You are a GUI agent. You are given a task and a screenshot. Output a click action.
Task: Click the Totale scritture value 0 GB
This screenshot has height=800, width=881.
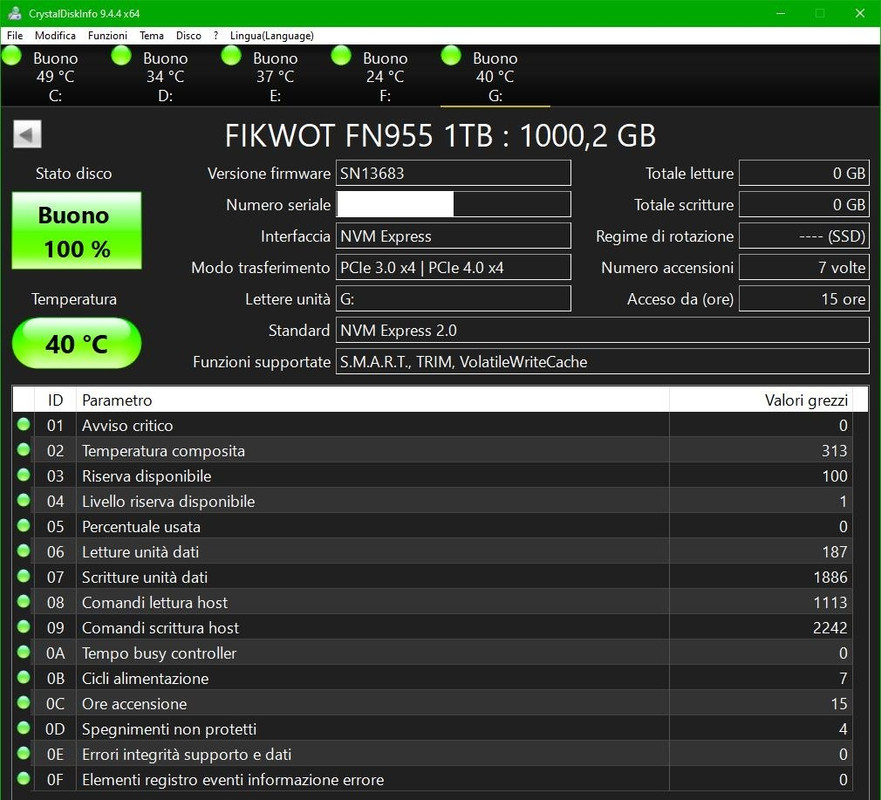pyautogui.click(x=804, y=204)
